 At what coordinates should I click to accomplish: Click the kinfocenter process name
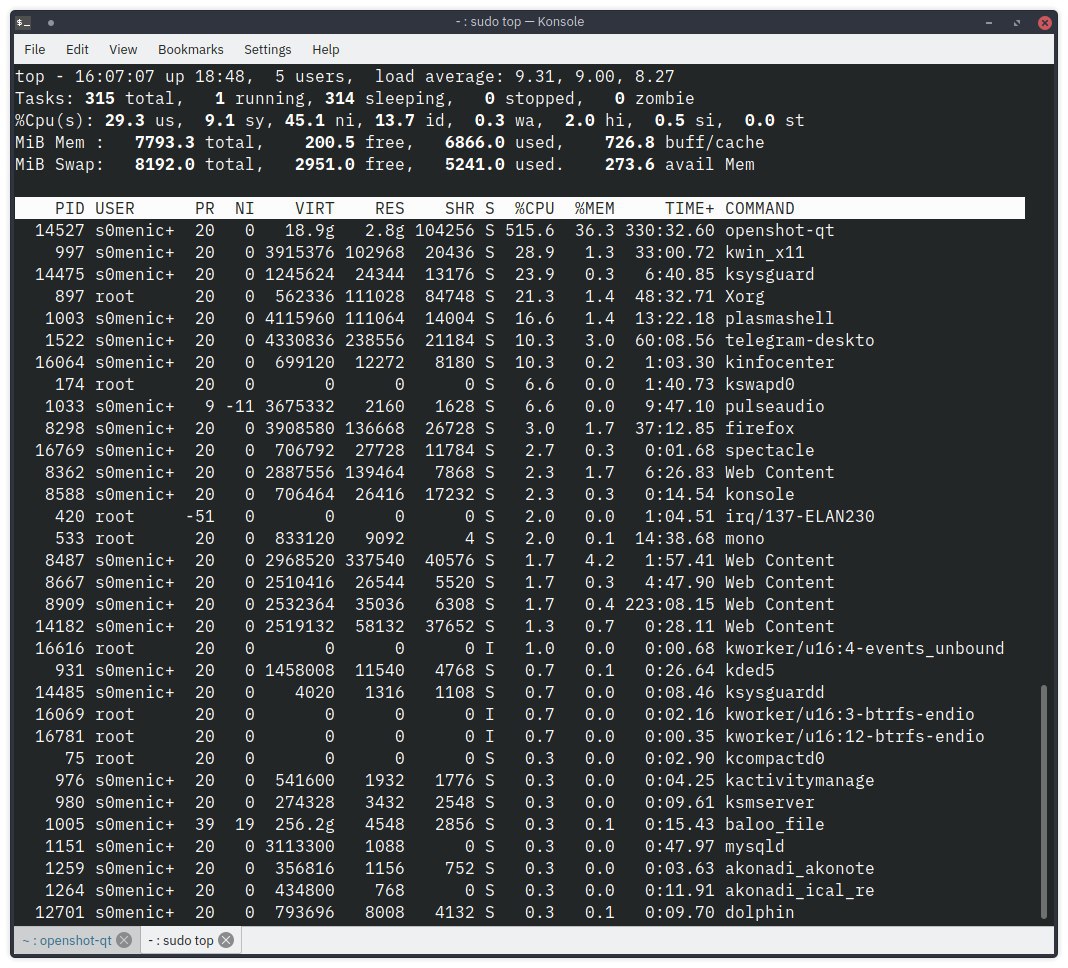pyautogui.click(x=779, y=362)
